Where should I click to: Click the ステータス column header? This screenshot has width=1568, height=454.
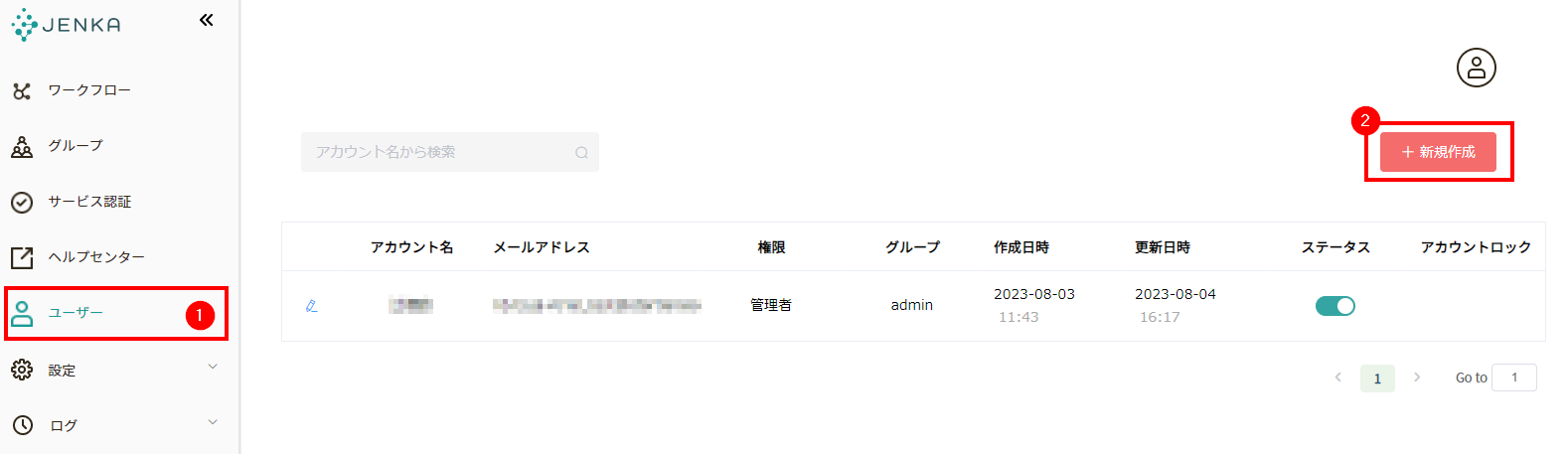1335,247
